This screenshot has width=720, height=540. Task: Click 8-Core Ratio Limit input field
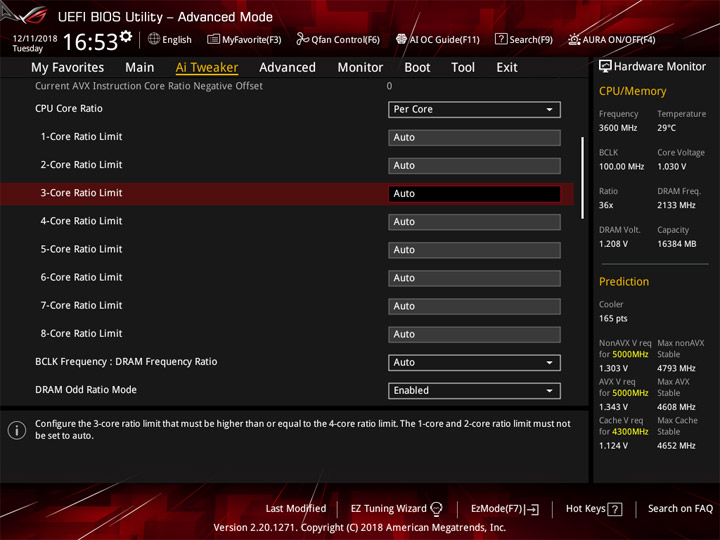474,334
